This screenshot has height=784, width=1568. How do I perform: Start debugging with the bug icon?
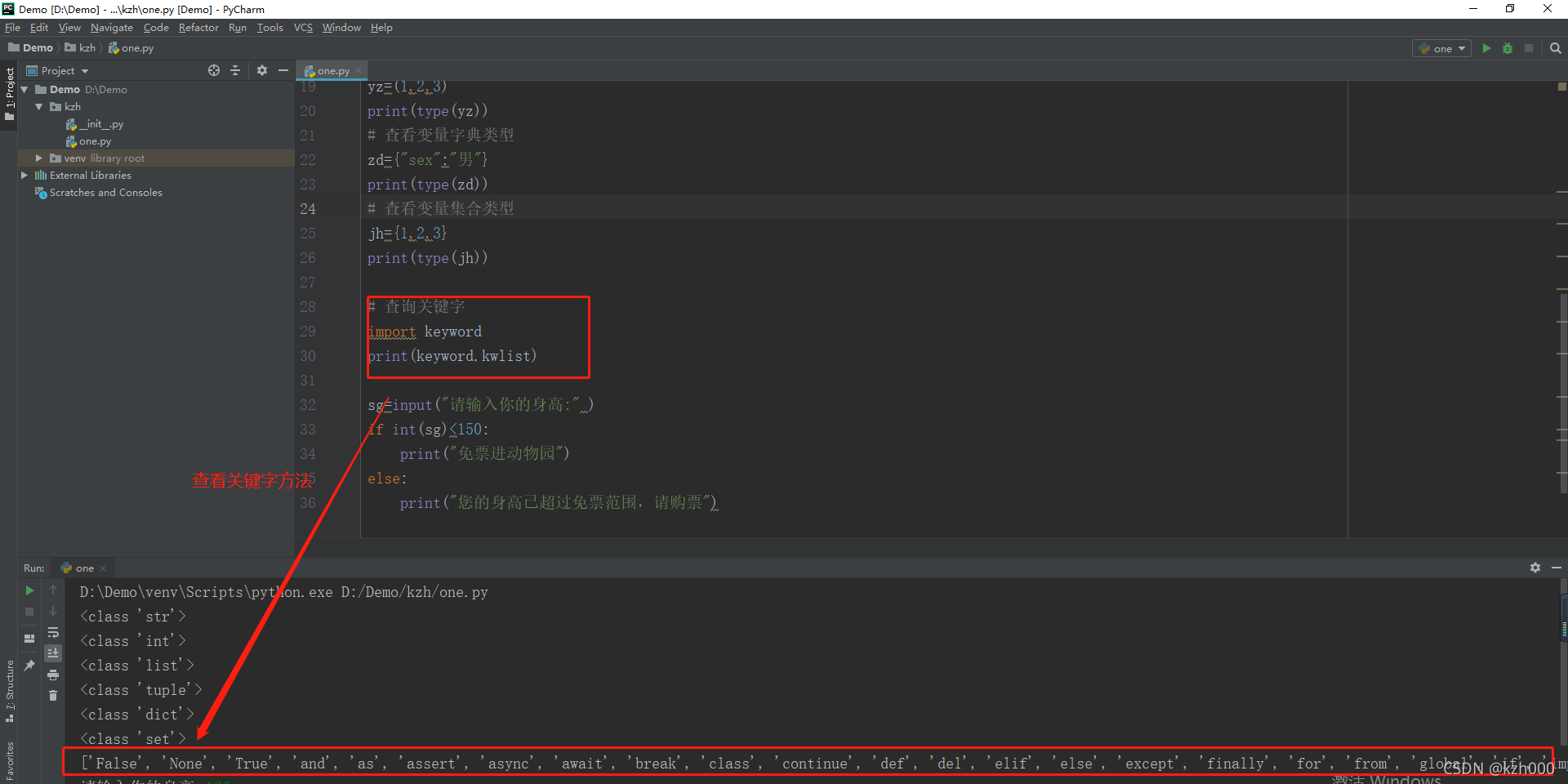[1507, 48]
